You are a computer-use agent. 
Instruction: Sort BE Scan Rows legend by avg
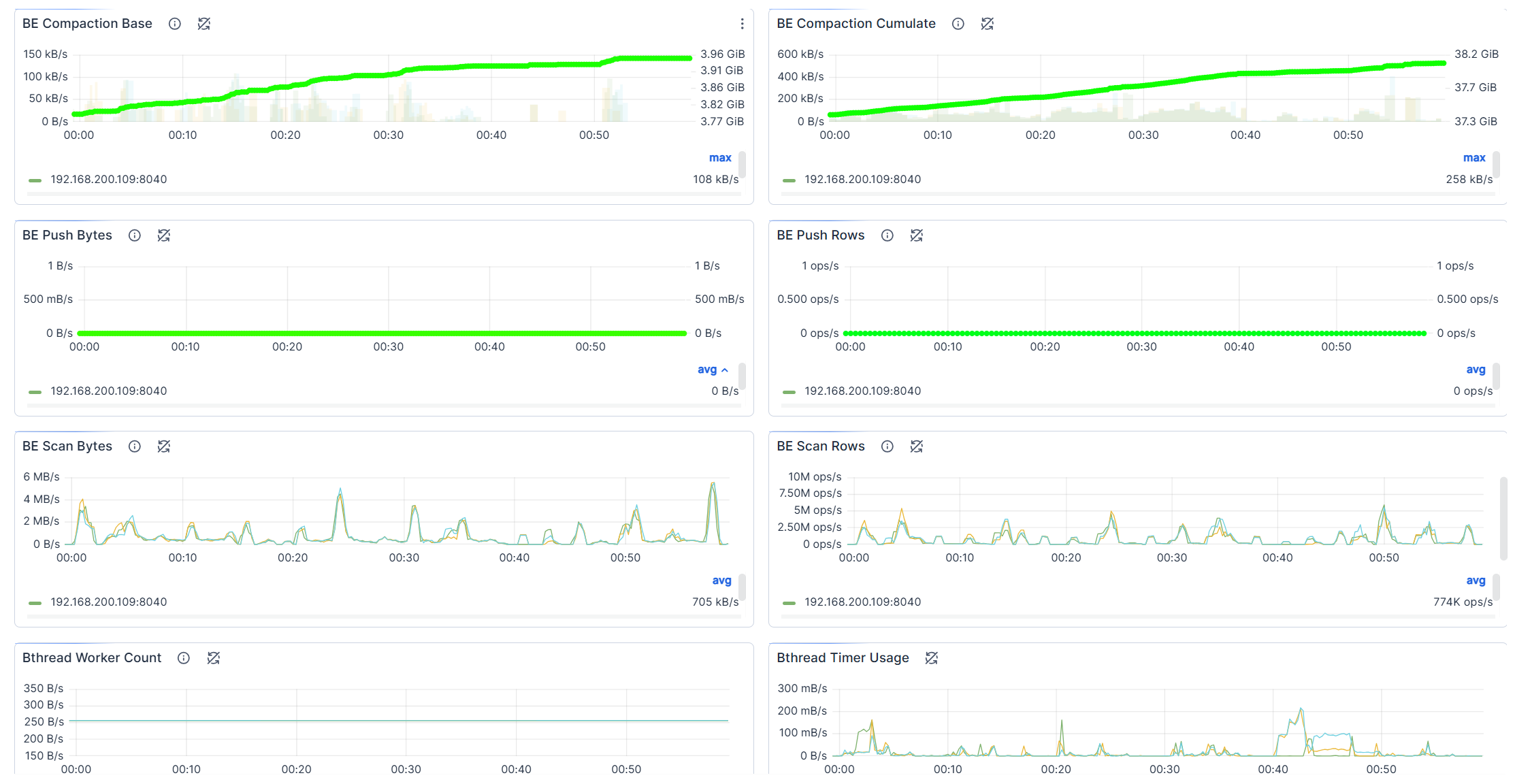point(1476,581)
